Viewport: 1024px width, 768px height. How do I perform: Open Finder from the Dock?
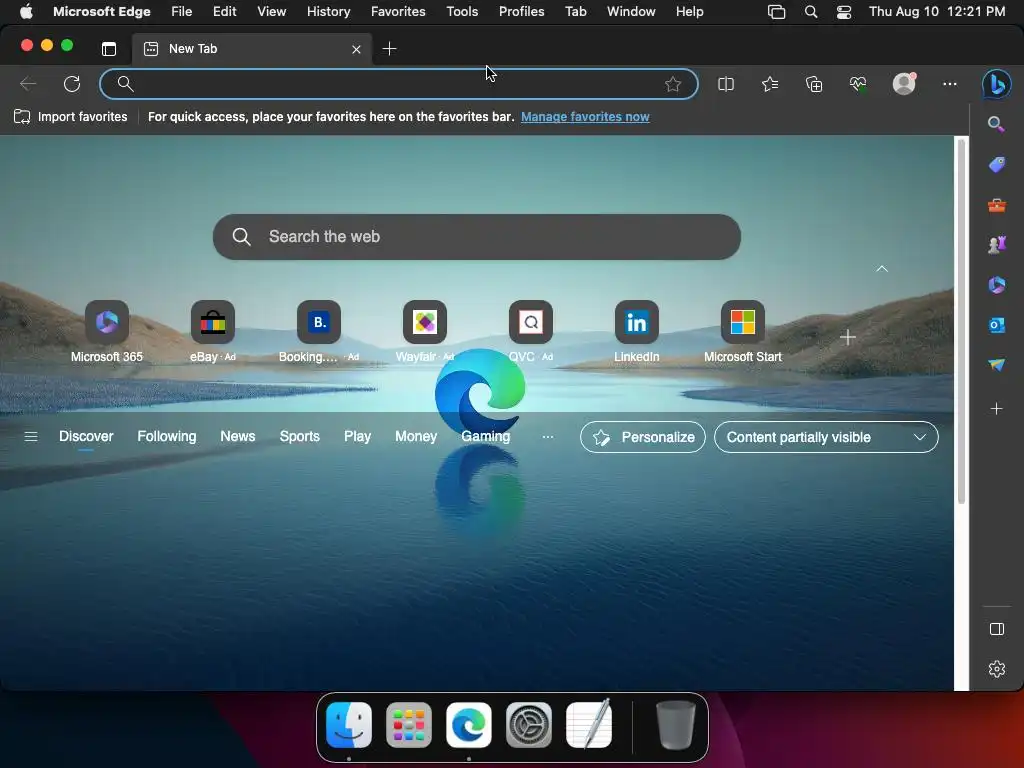point(349,725)
